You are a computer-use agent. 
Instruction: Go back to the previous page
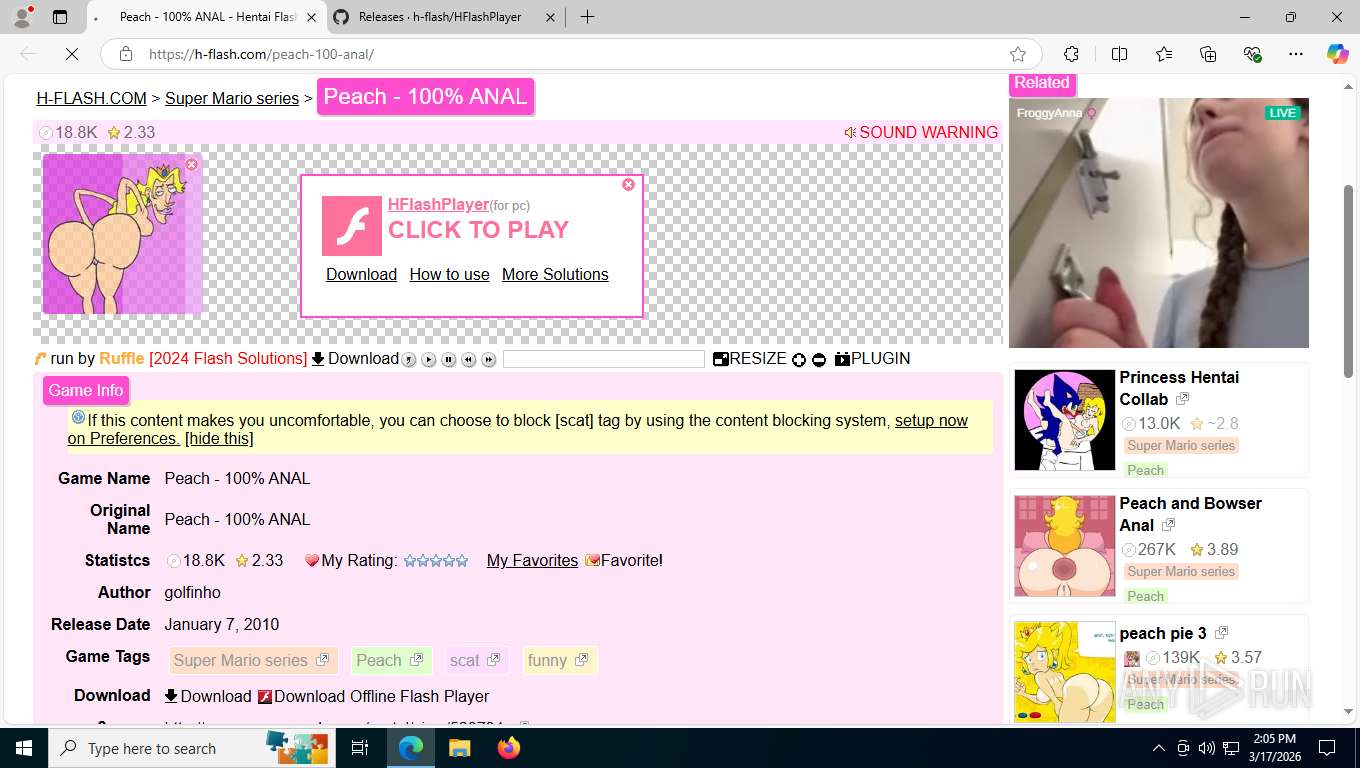(28, 54)
